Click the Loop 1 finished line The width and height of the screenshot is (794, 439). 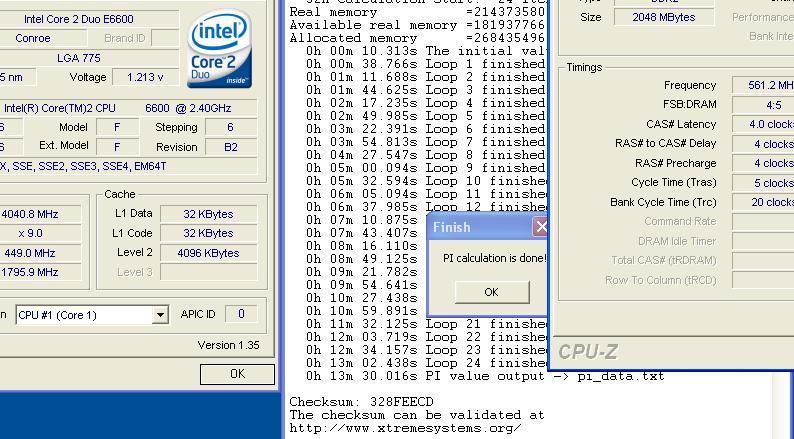[425, 64]
